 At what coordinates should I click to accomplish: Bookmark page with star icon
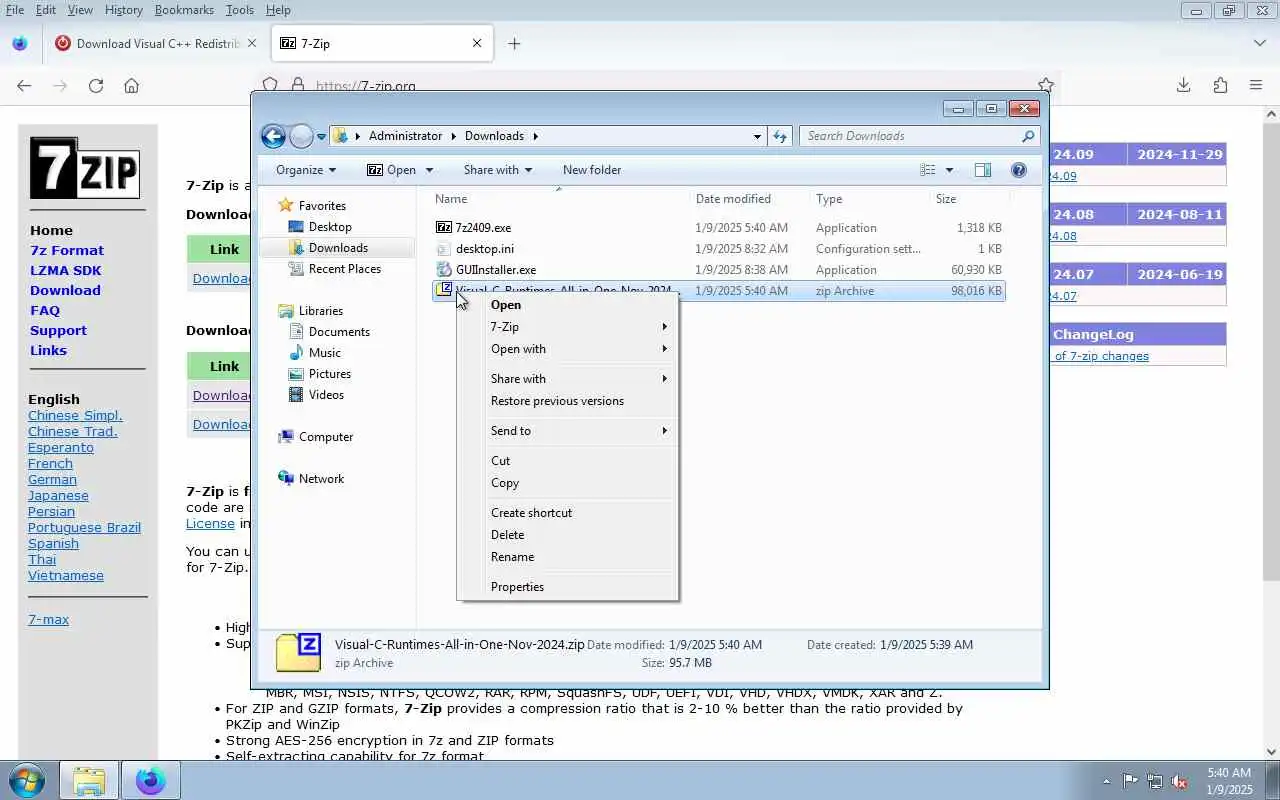pos(1046,85)
